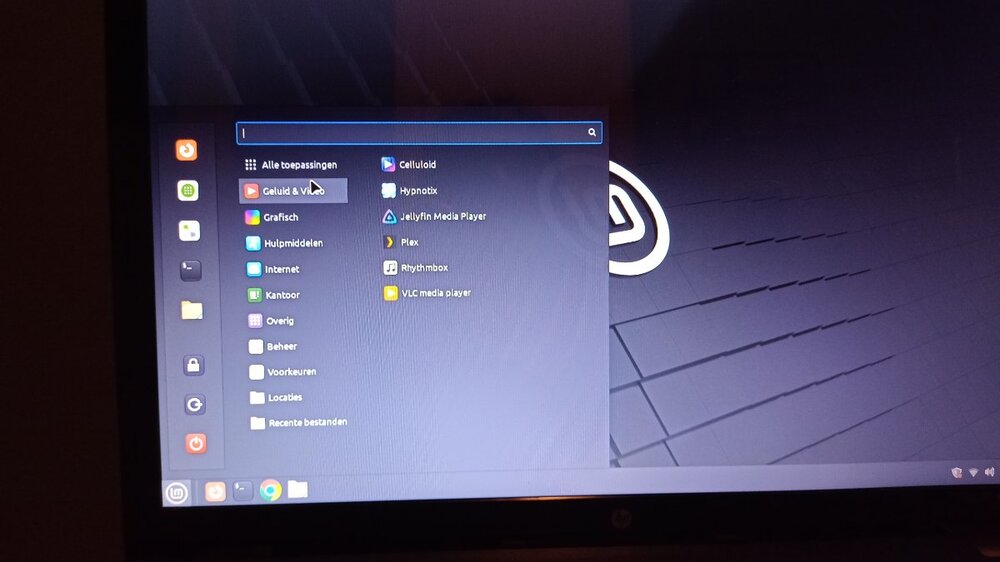This screenshot has height=562, width=1000.
Task: Click the Linux Mint menu button
Action: [177, 492]
